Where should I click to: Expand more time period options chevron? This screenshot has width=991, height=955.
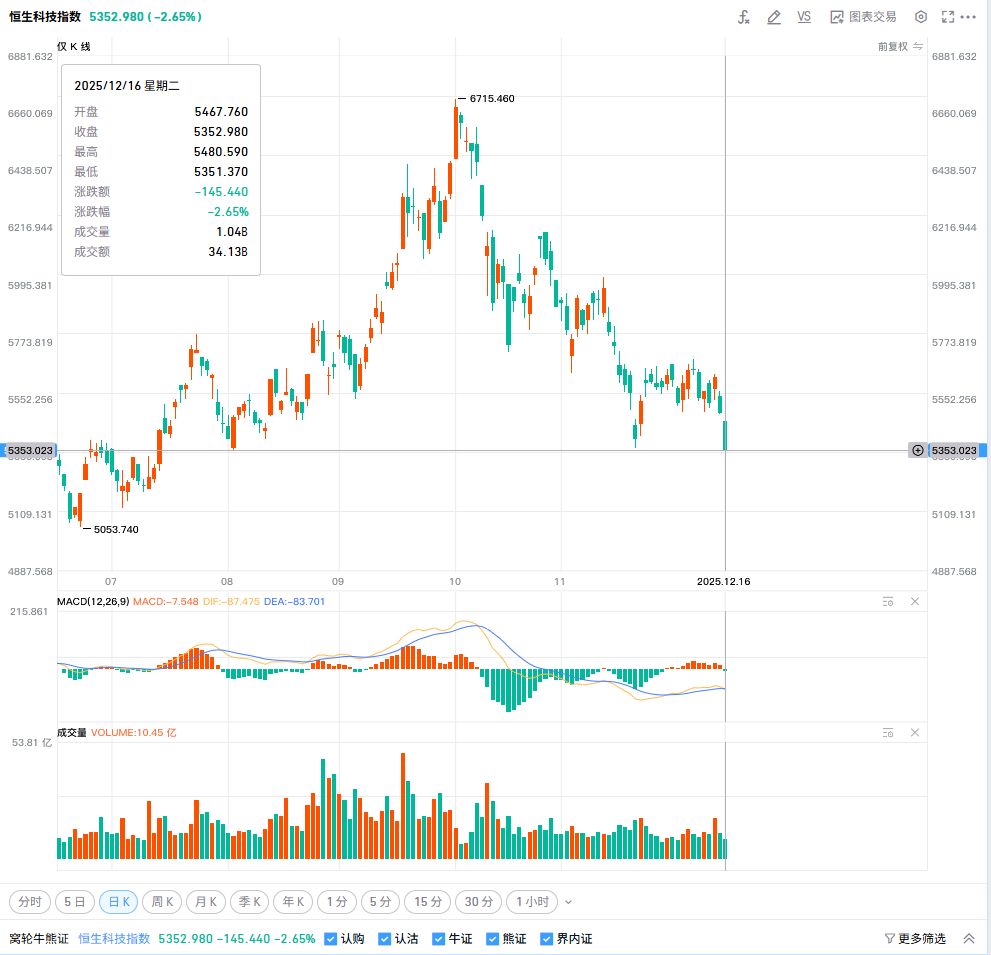point(569,902)
